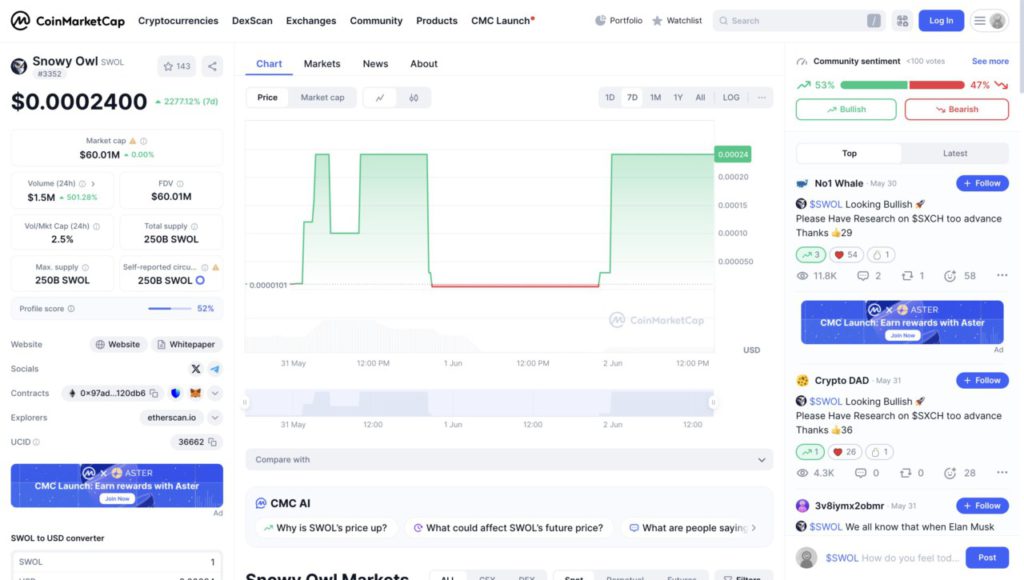Viewport: 1024px width, 580px height.
Task: Switch to the News tab
Action: [x=376, y=64]
